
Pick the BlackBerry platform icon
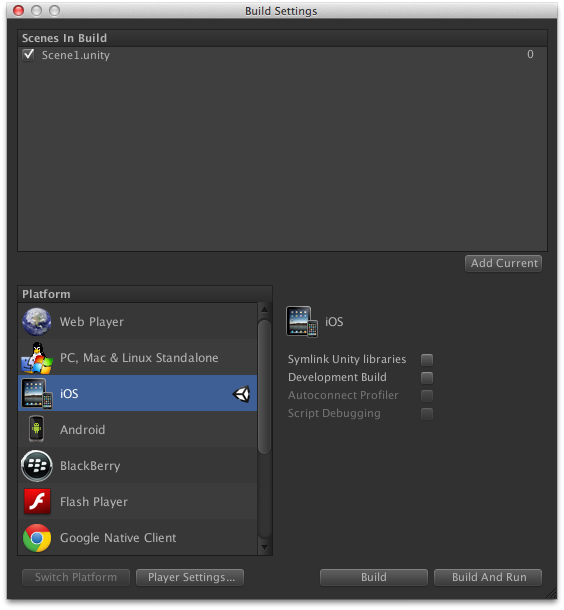(x=37, y=465)
